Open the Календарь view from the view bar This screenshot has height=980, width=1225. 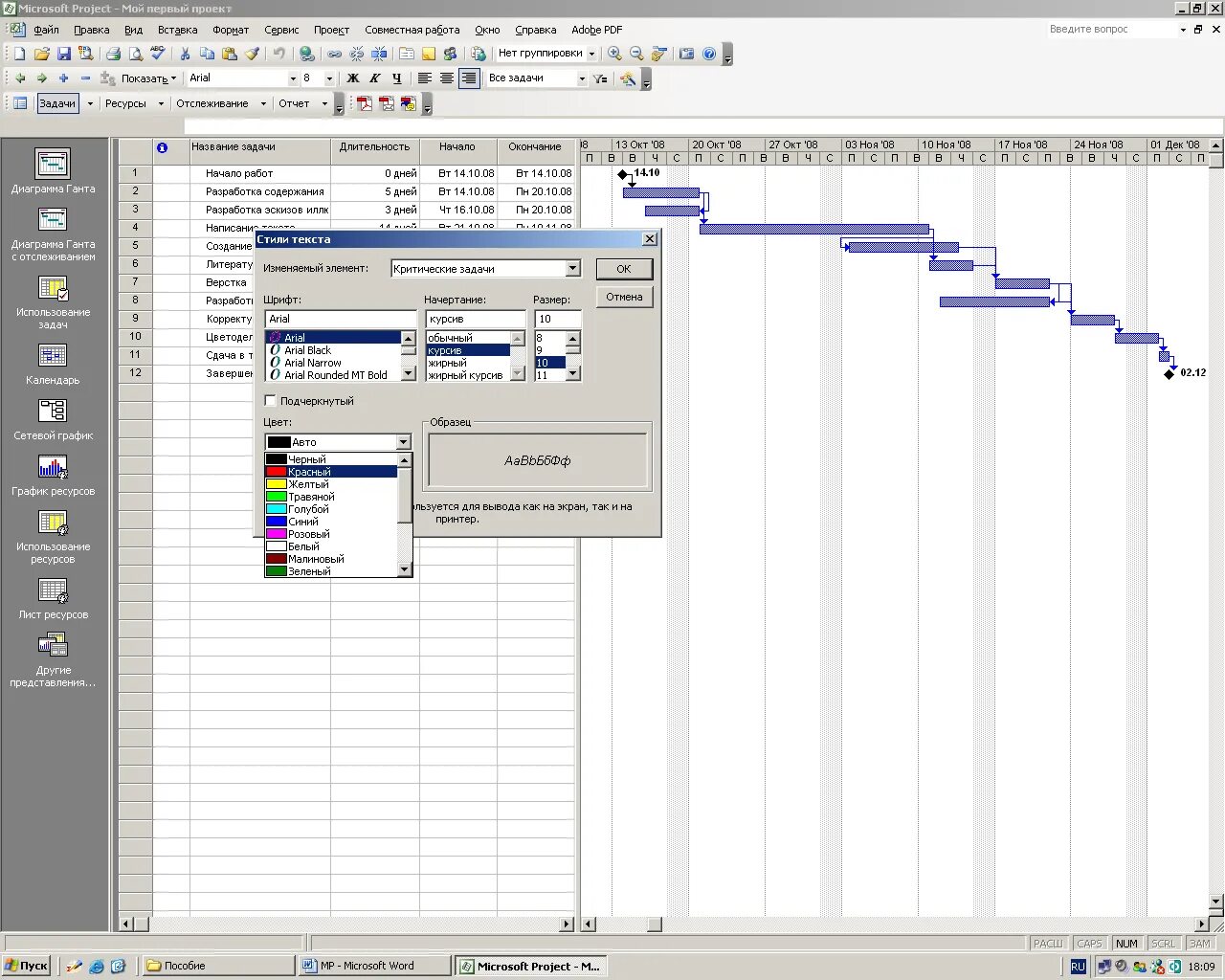[54, 364]
